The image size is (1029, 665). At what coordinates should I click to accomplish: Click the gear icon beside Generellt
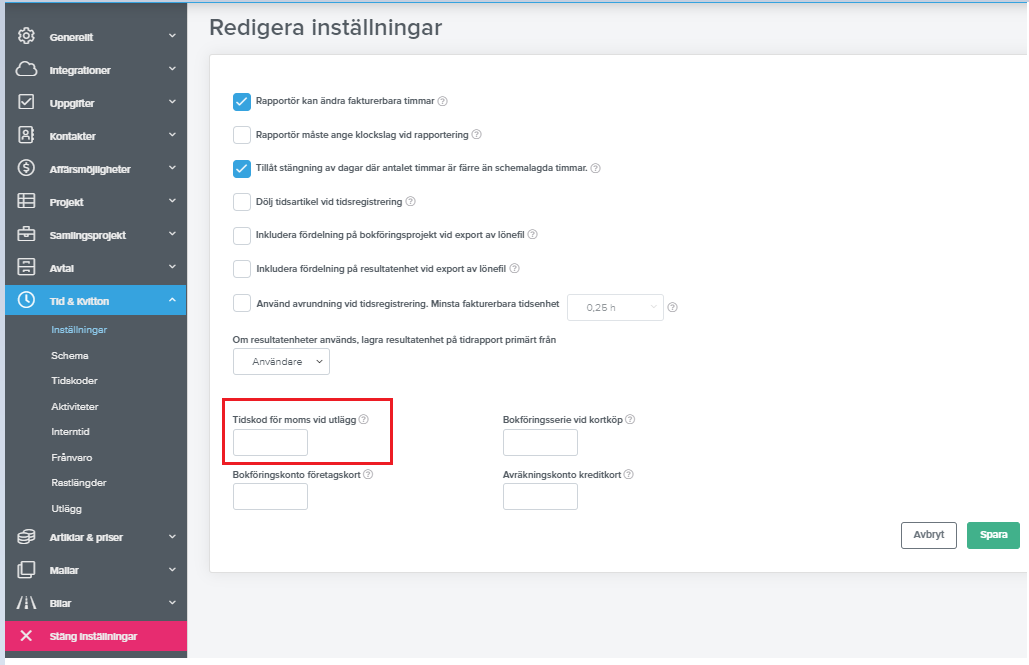point(27,37)
